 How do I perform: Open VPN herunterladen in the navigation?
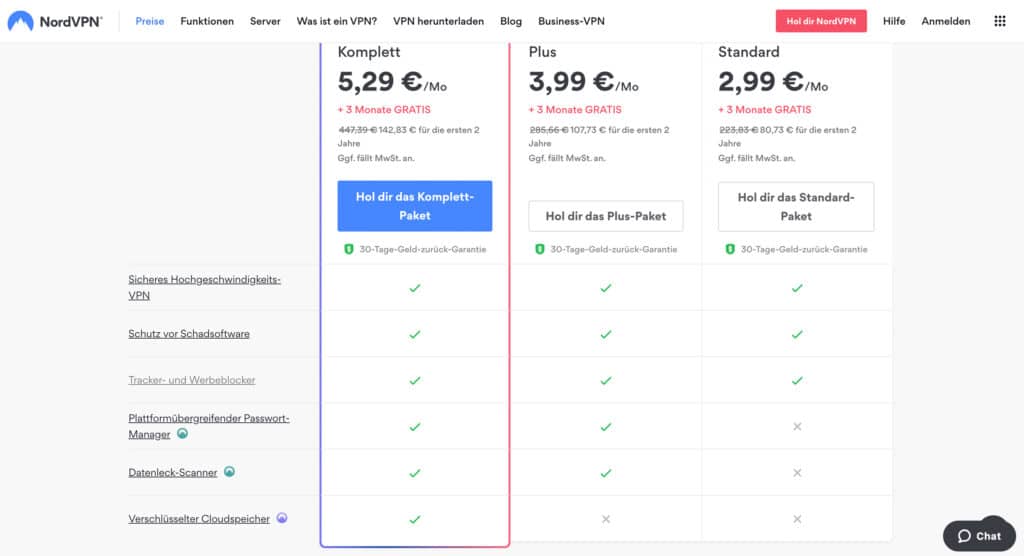point(438,21)
